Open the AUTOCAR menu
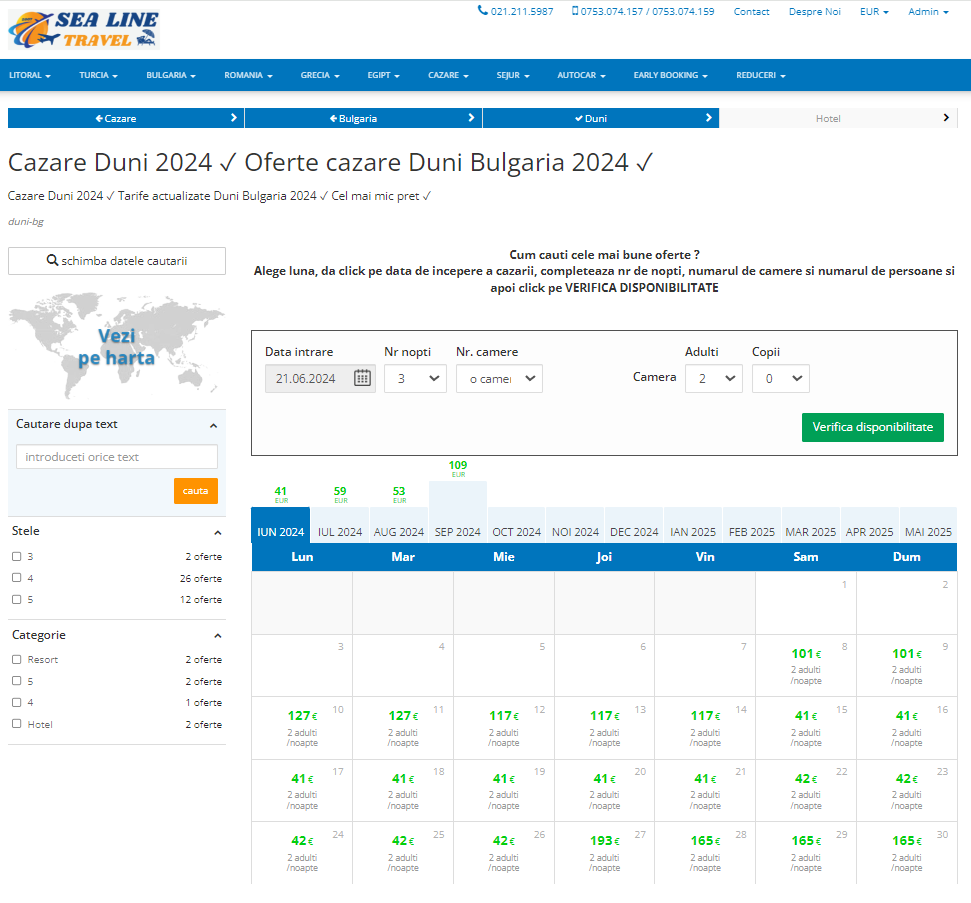971x903 pixels. (x=581, y=75)
